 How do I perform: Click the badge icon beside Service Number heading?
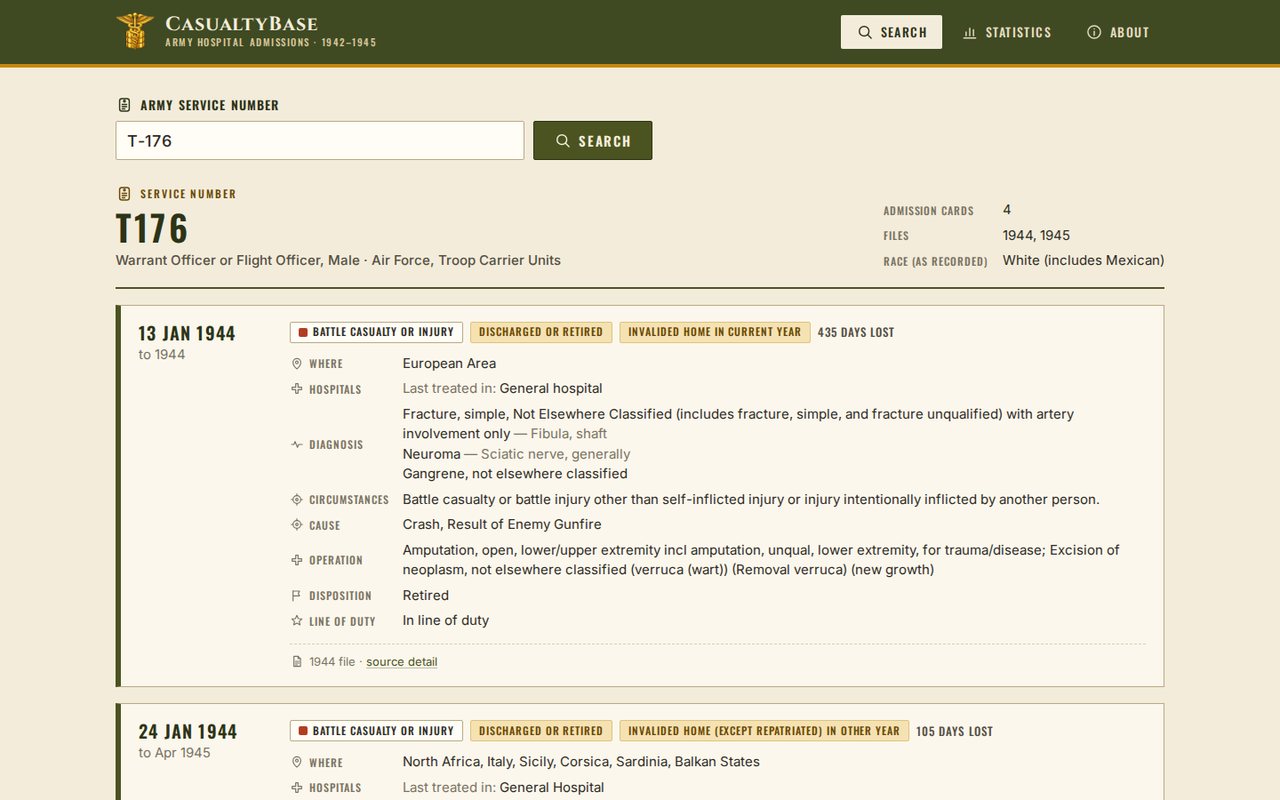[124, 194]
